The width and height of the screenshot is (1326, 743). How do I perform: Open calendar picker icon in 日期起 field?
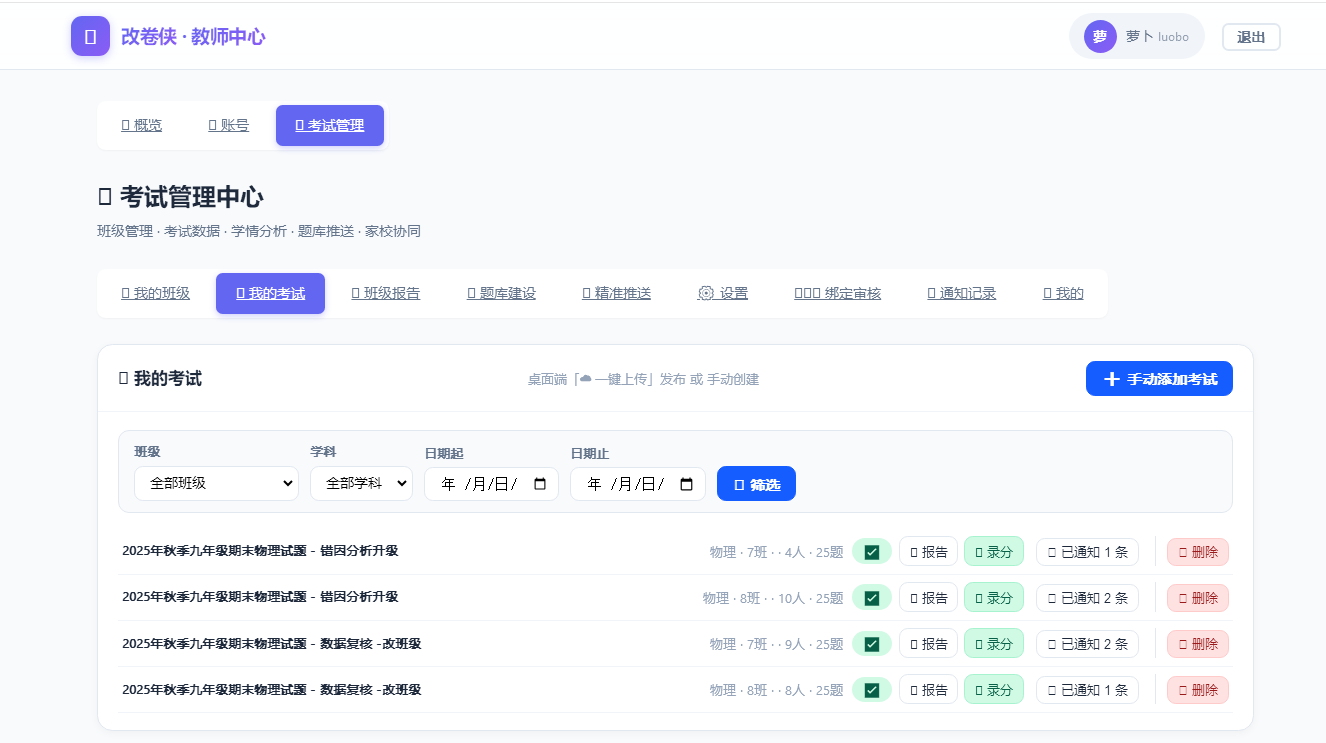coord(541,484)
